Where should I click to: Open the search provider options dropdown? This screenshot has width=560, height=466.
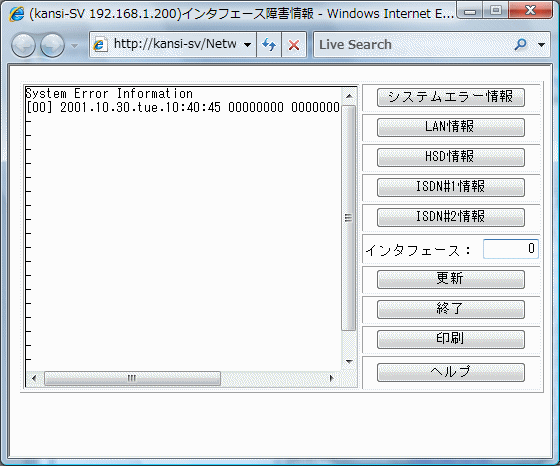point(541,45)
